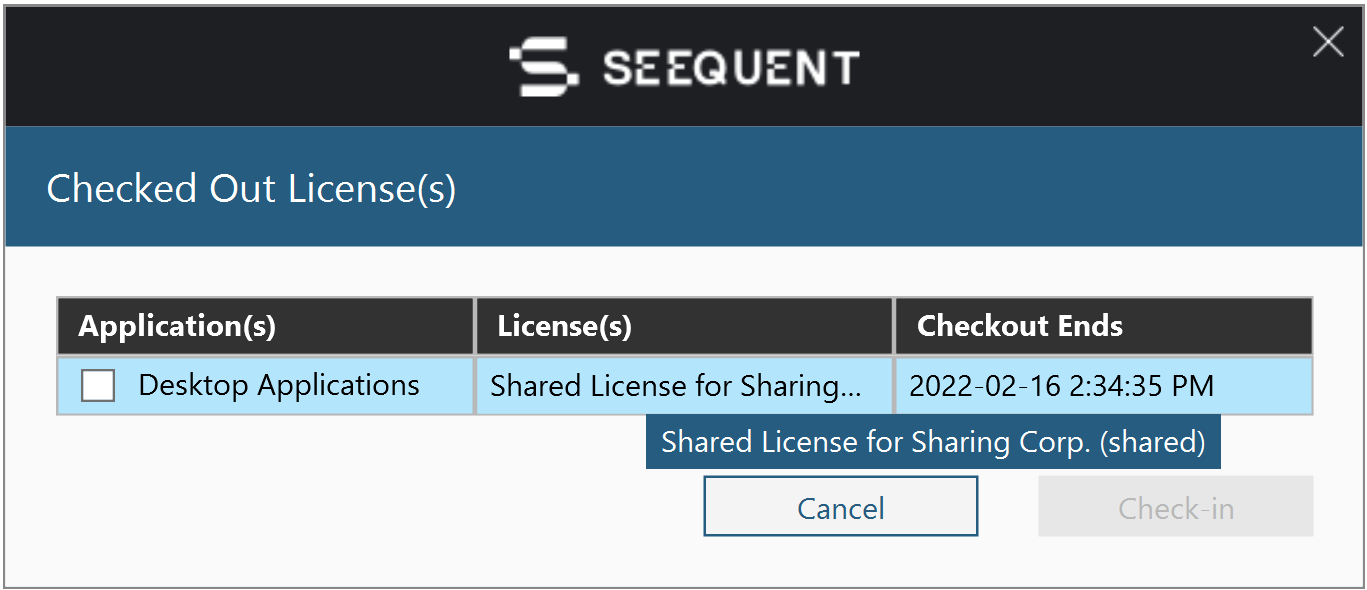Screen dimensions: 1367x590
Task: Sort by the Application(s) column header
Action: click(265, 326)
